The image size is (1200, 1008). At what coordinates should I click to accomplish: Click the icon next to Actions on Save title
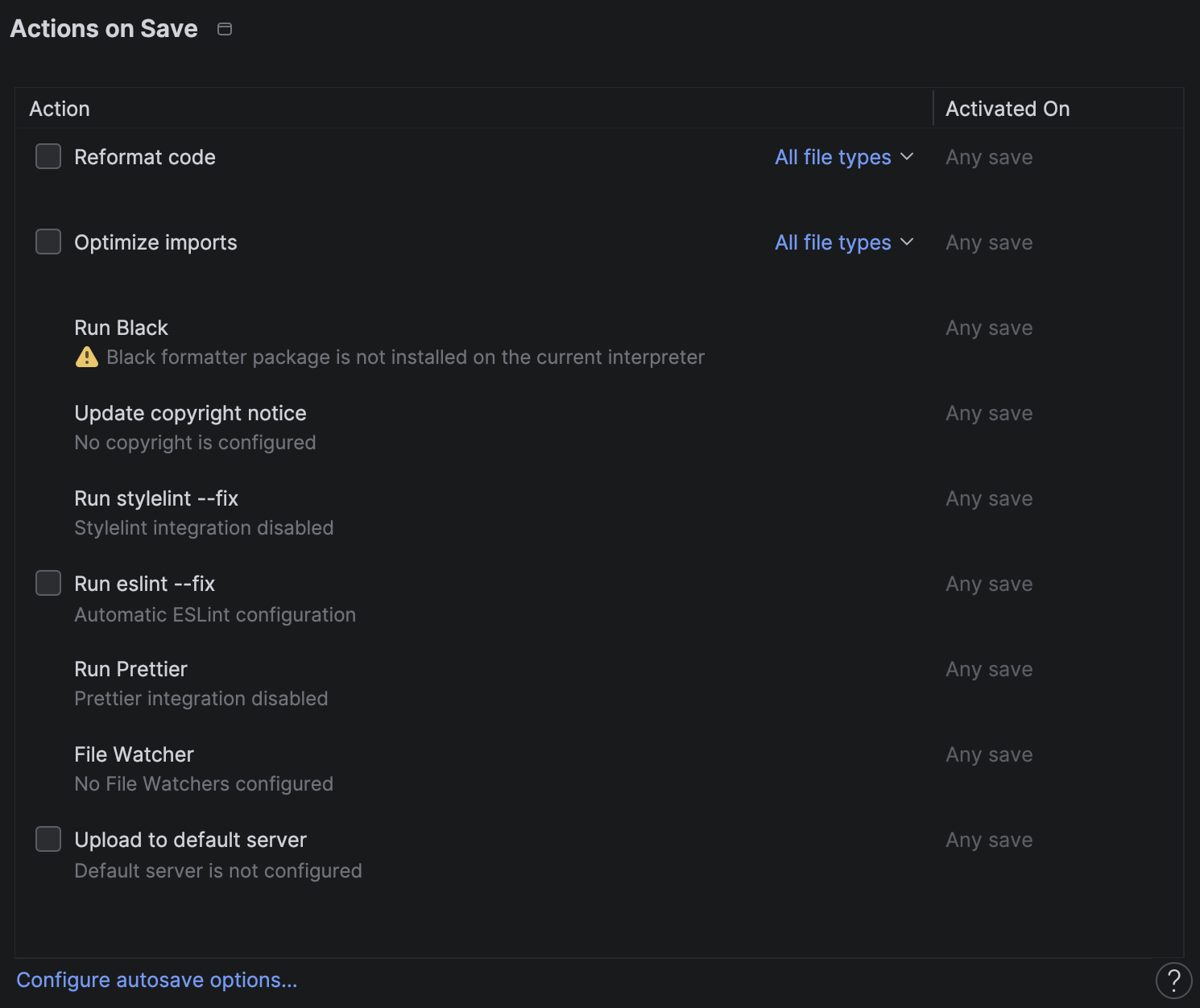pyautogui.click(x=225, y=29)
